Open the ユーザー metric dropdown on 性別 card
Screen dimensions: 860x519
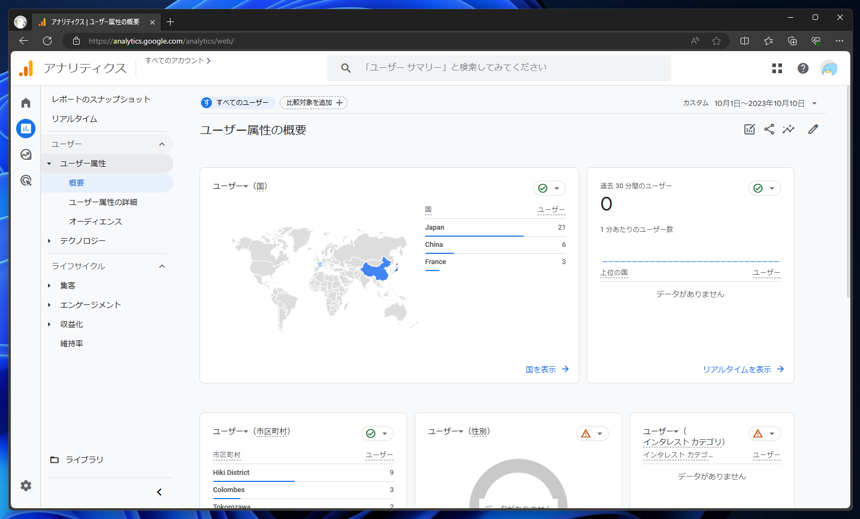[x=445, y=432]
